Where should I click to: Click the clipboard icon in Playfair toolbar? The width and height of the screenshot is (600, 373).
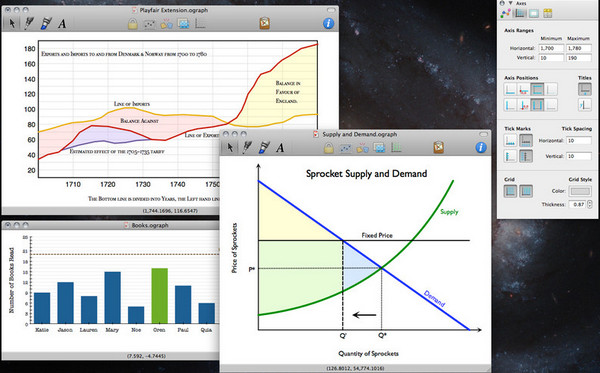(264, 23)
